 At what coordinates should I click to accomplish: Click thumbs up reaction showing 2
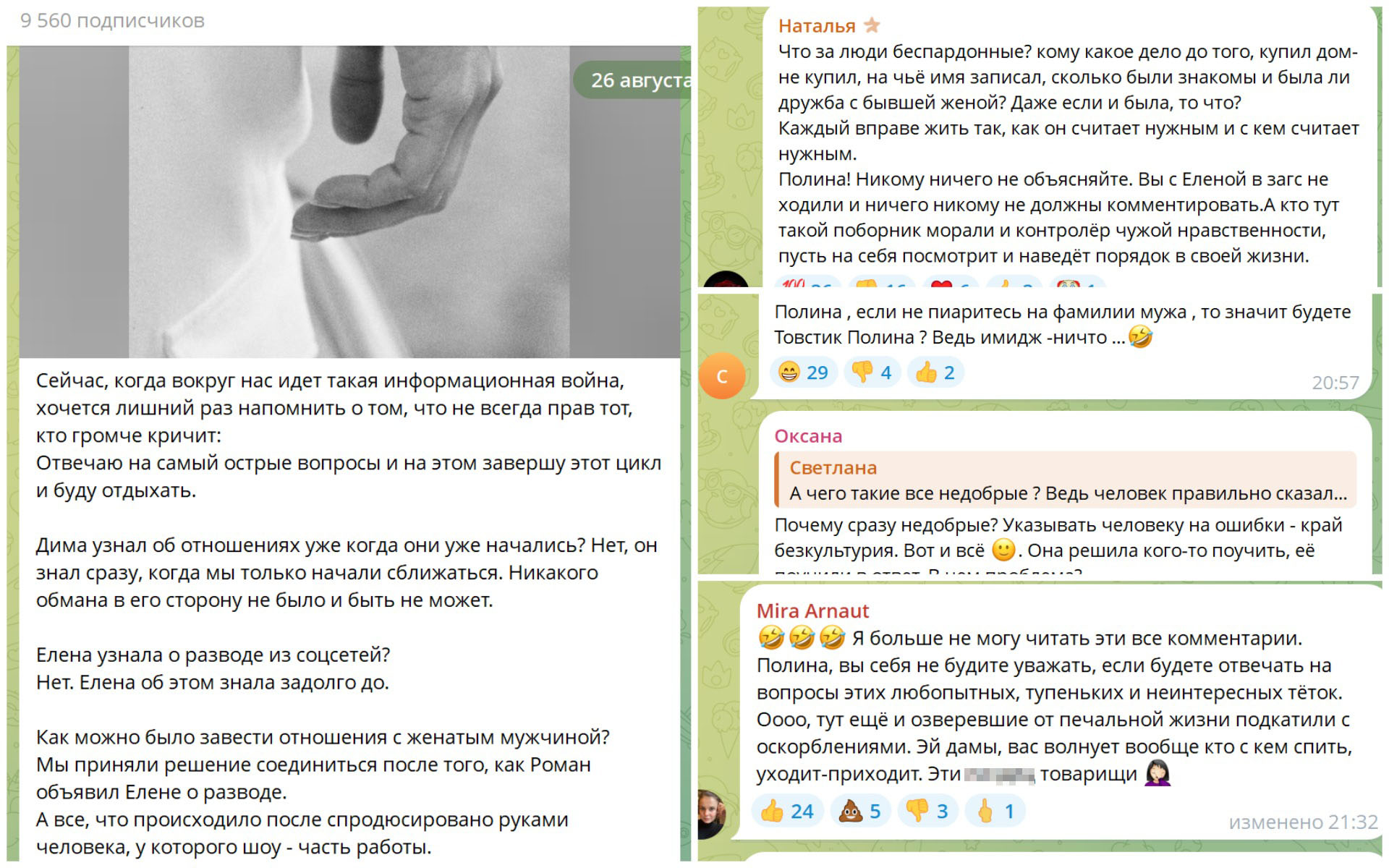pos(935,373)
